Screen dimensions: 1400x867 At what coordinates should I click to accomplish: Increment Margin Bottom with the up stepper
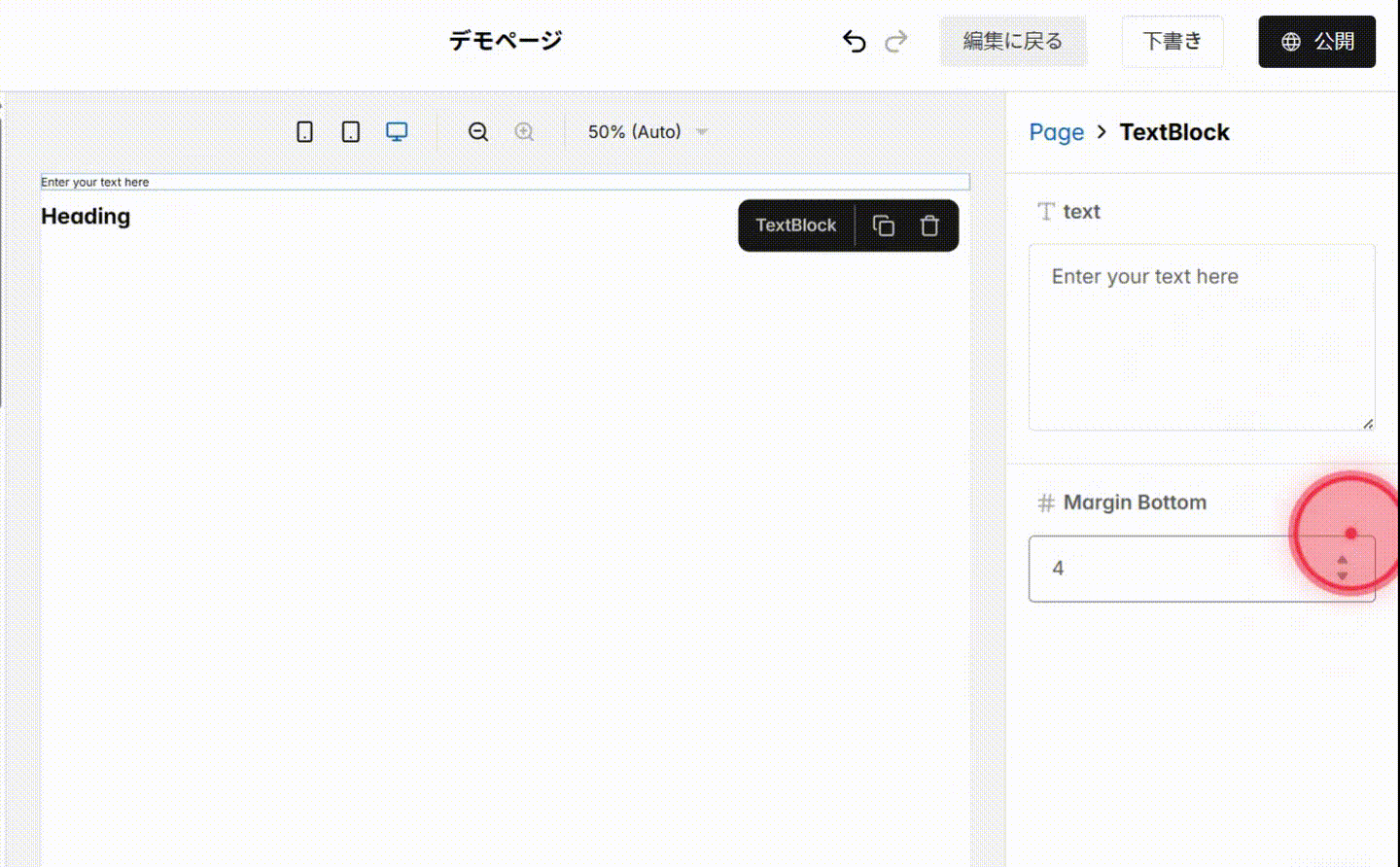(1342, 561)
